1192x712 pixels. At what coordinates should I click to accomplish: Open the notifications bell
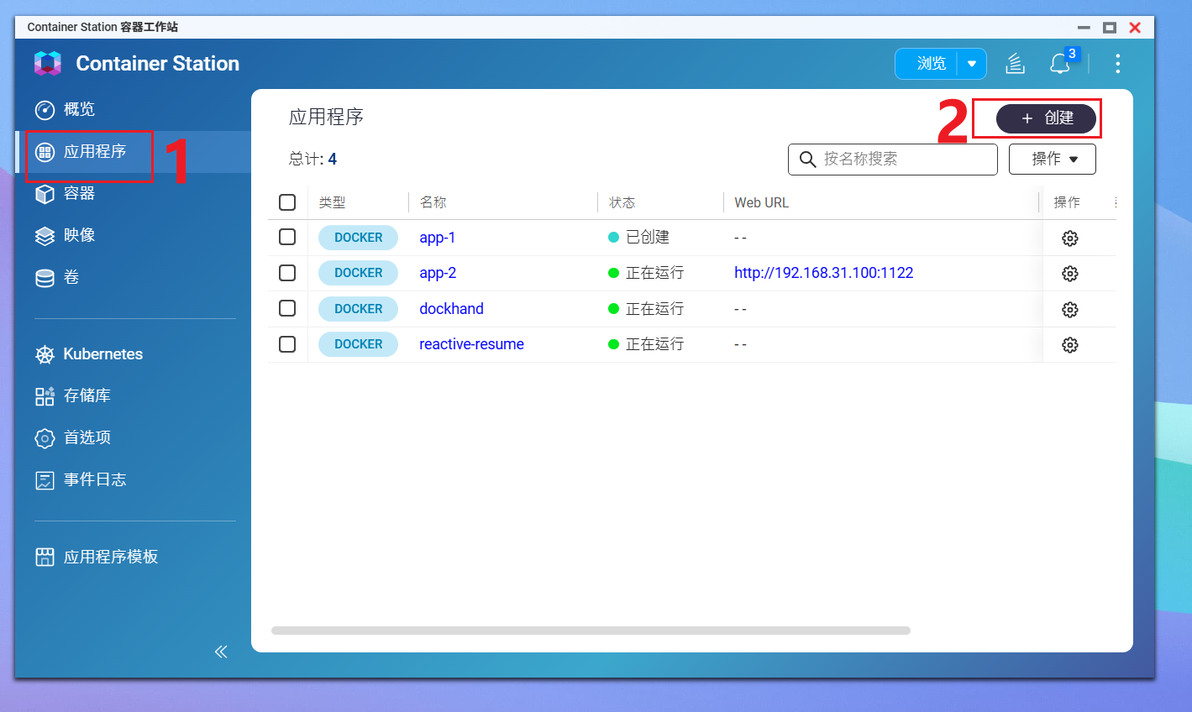click(x=1060, y=64)
